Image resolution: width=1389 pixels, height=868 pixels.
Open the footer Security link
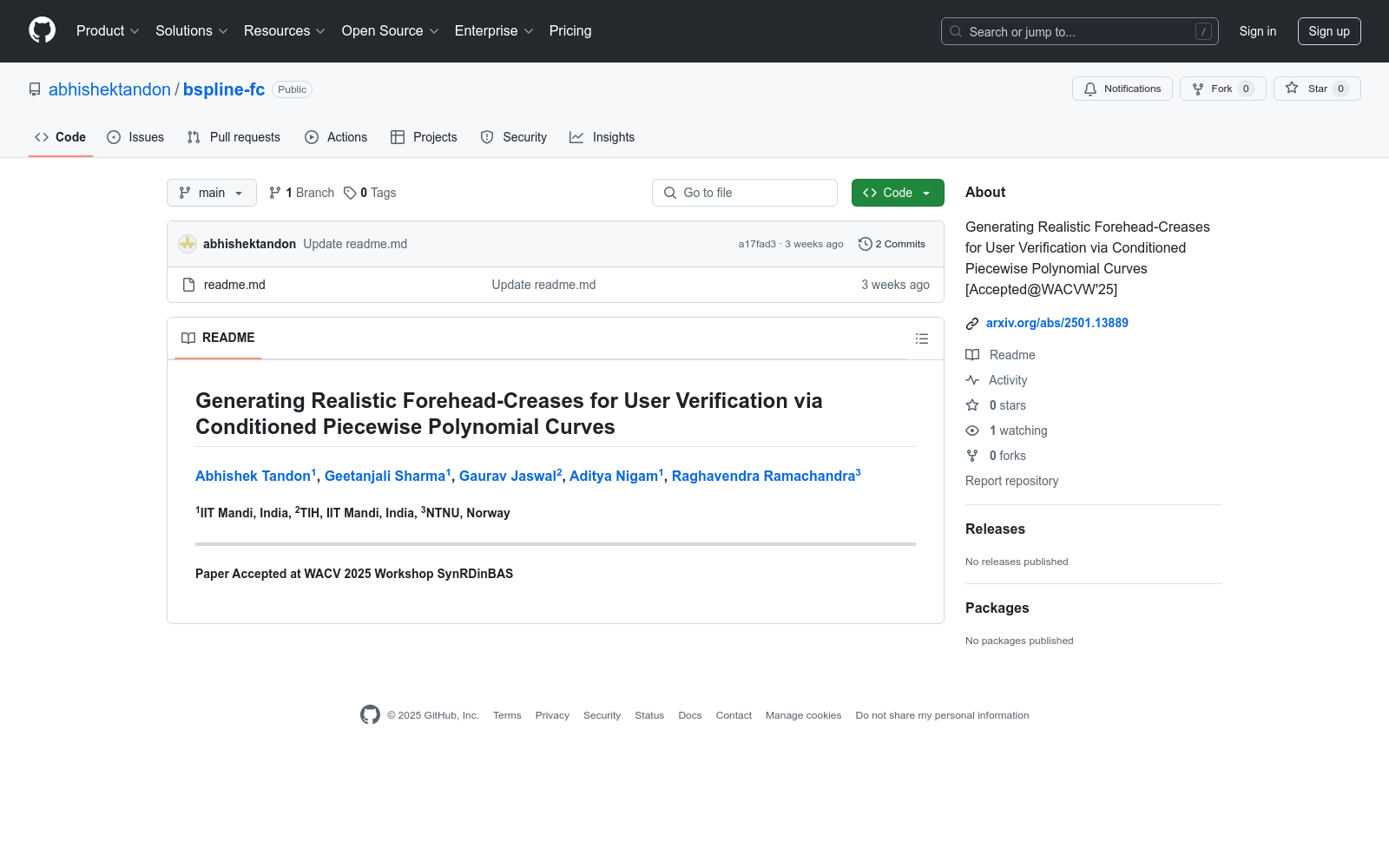(602, 715)
